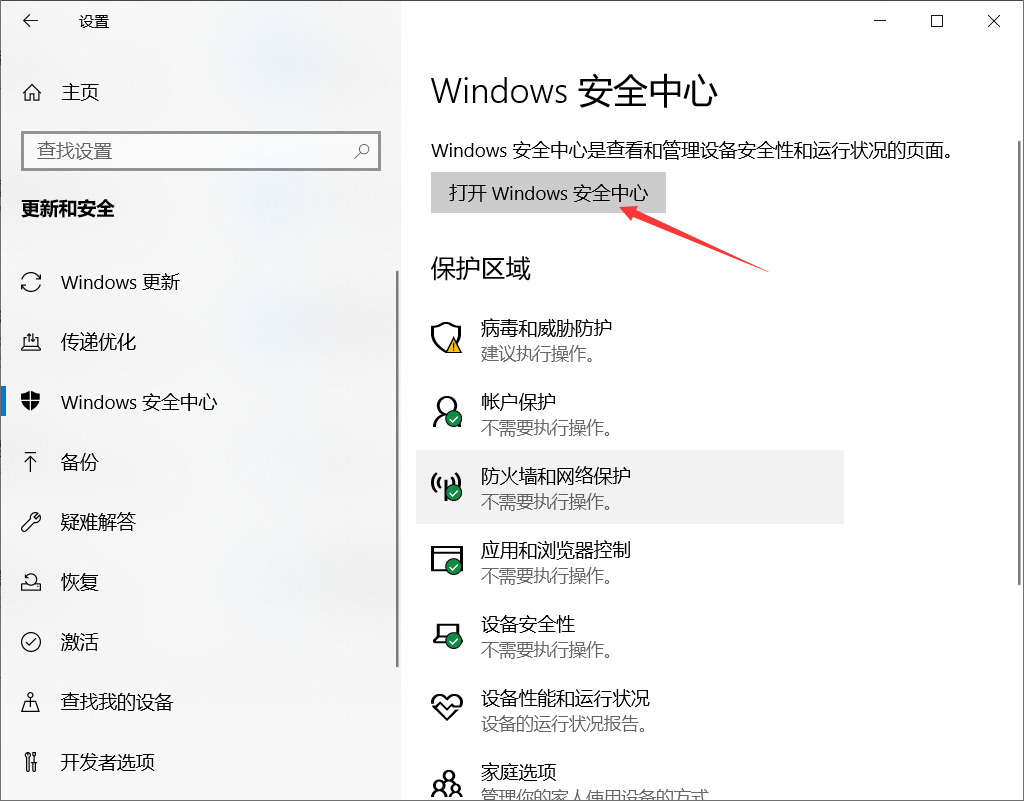
Task: Click the 设备安全性 laptop icon
Action: coord(448,635)
